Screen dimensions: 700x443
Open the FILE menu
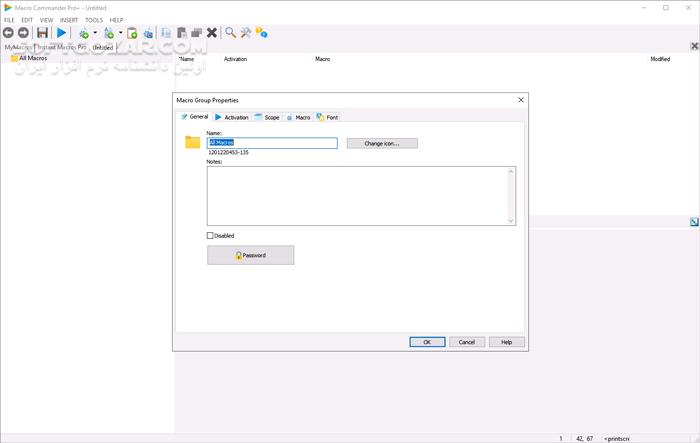(9, 20)
